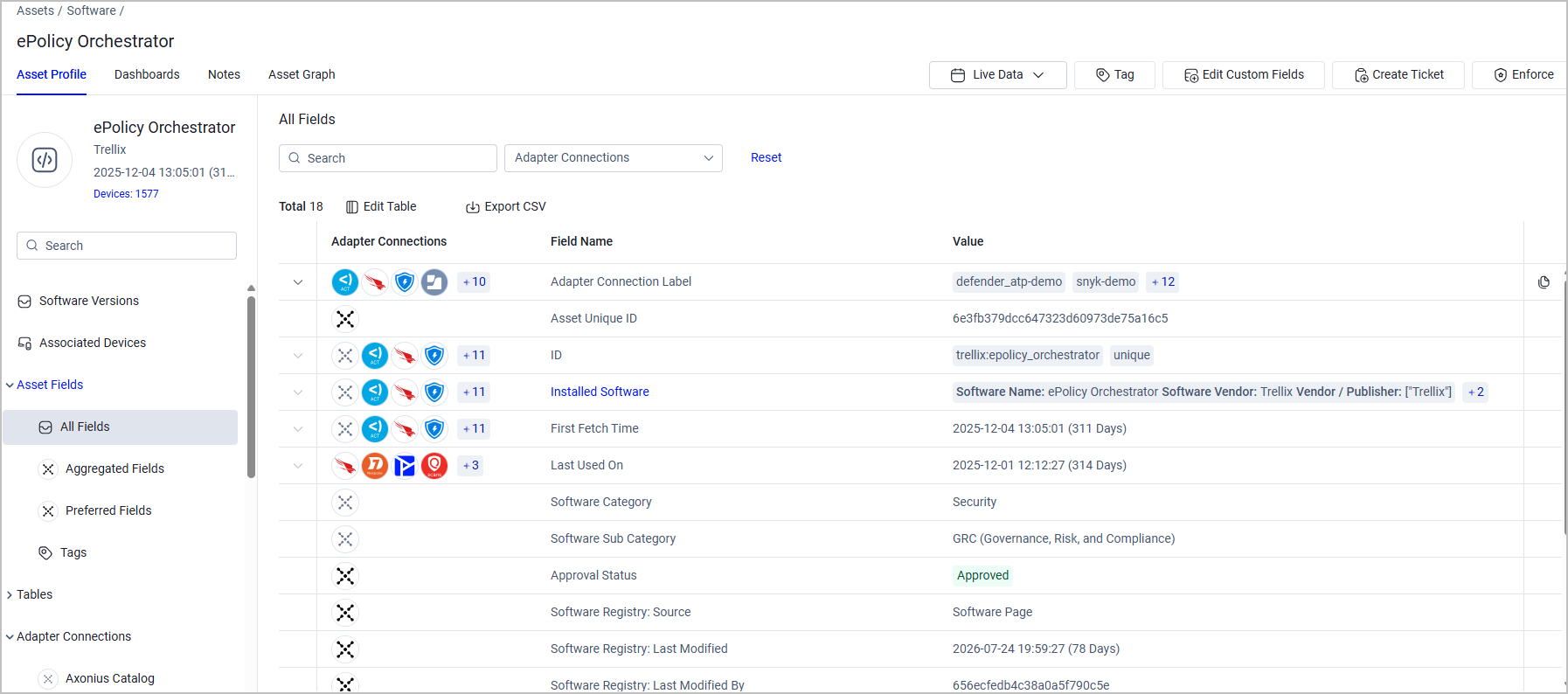
Task: Click the Axonius icon in Software Category row
Action: pos(345,503)
